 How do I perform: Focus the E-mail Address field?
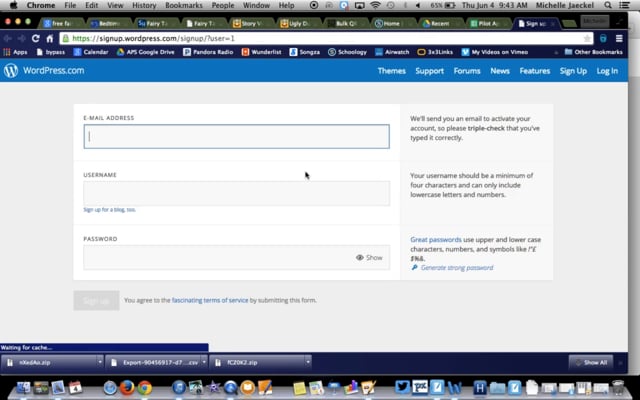(236, 136)
